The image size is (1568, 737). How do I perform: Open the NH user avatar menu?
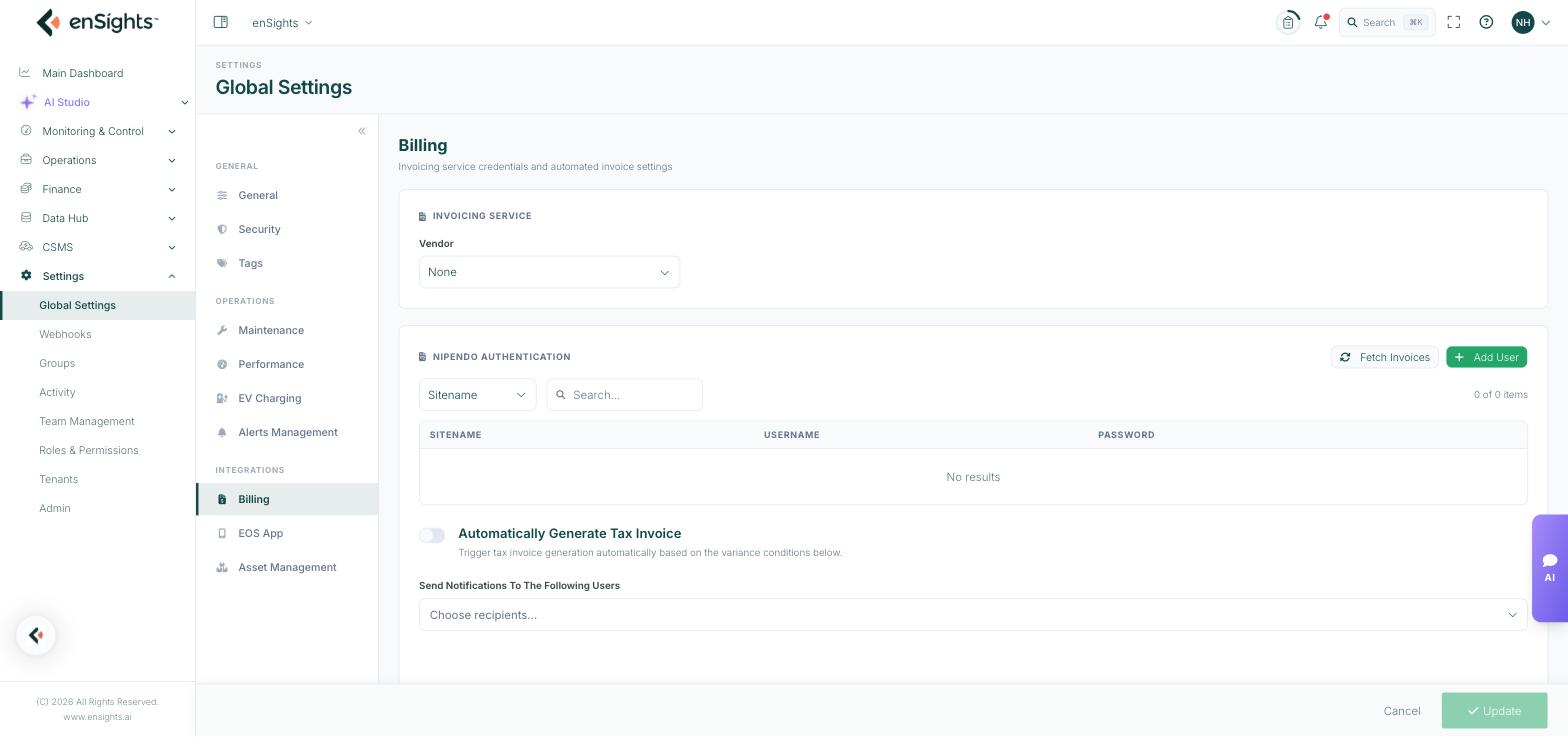pos(1531,22)
